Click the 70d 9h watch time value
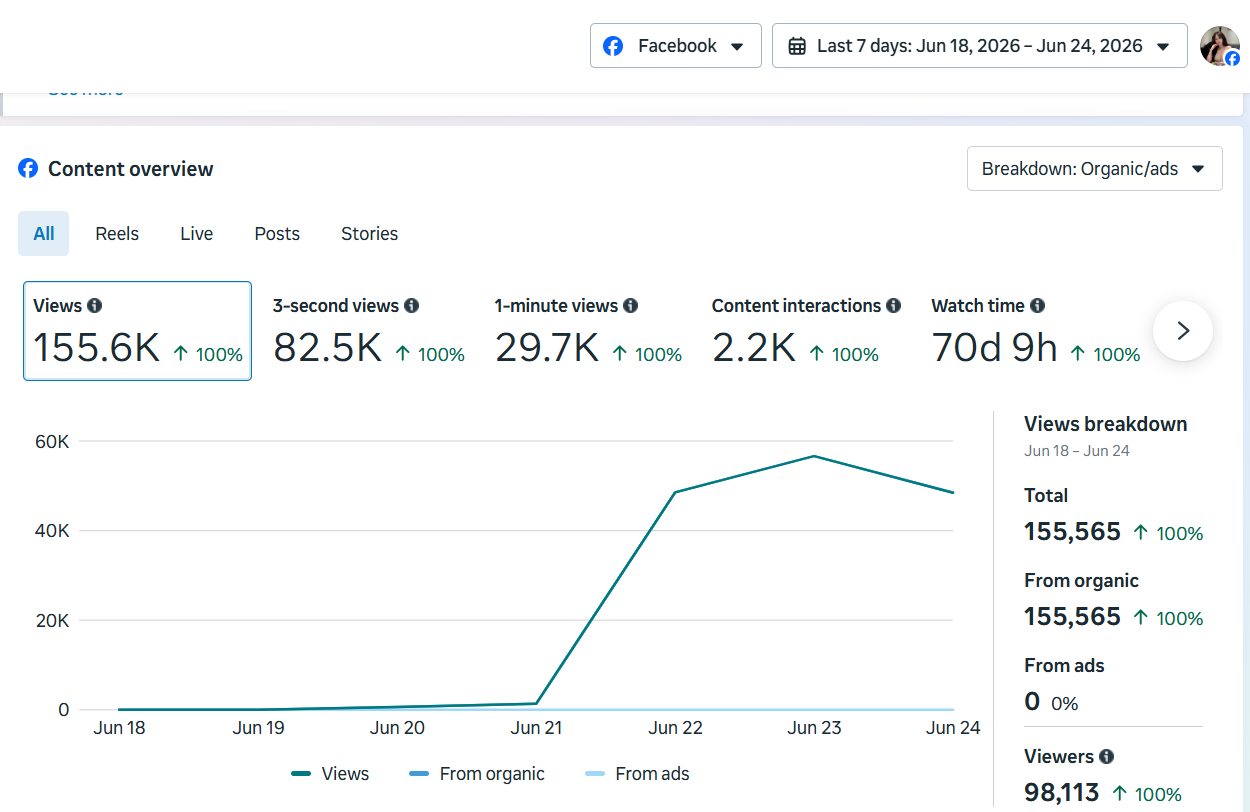Image resolution: width=1250 pixels, height=812 pixels. [x=994, y=348]
